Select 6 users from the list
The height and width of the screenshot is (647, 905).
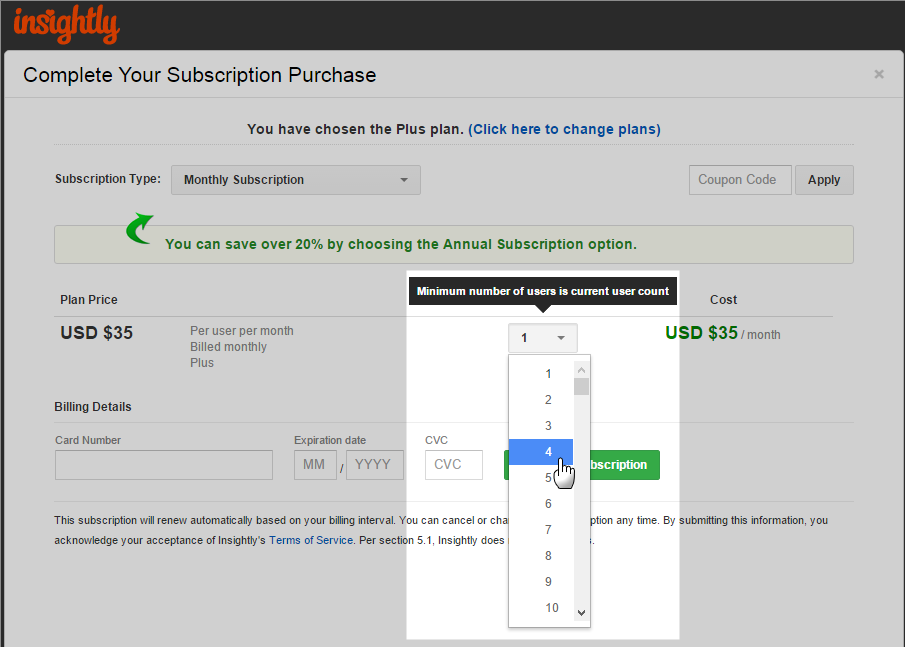541,504
